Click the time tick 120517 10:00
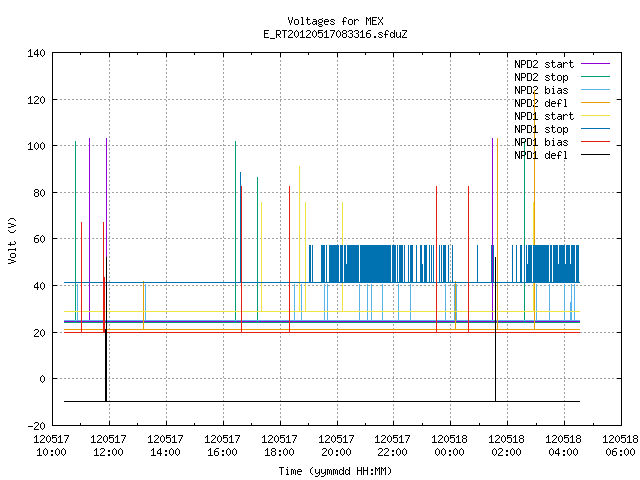 pos(51,446)
